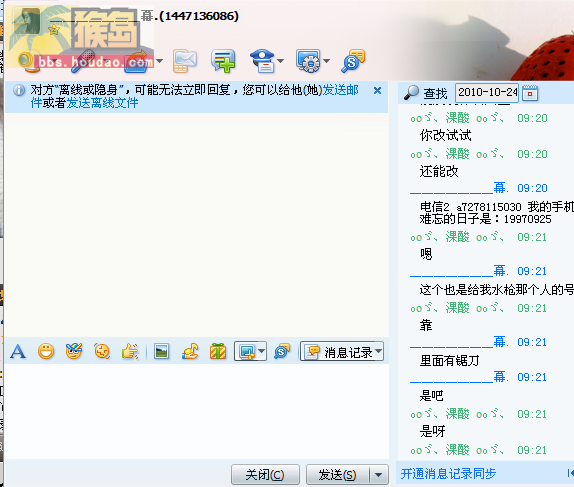Viewport: 574px width, 487px height.
Task: Expand the 消息记录 dropdown arrow
Action: pos(379,351)
